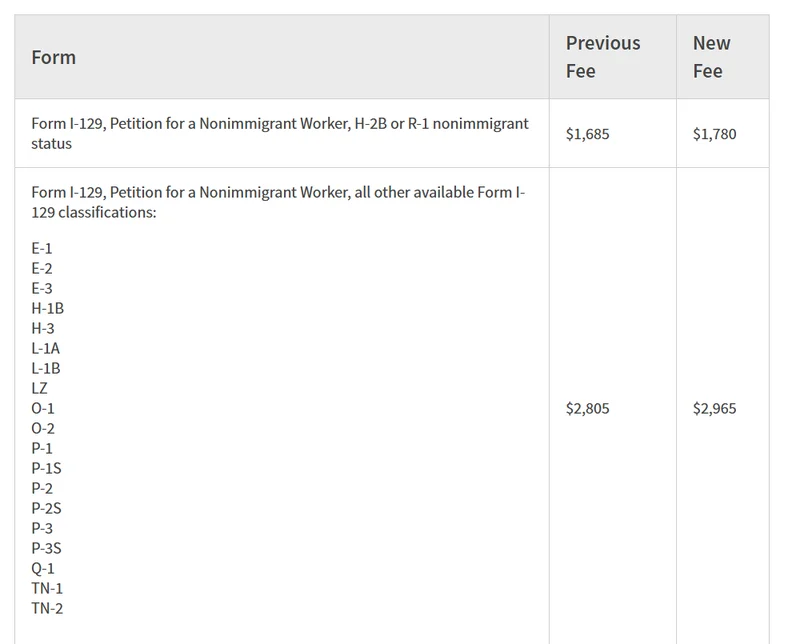Select the Q-1 classification entry
Image resolution: width=800 pixels, height=644 pixels.
point(43,568)
